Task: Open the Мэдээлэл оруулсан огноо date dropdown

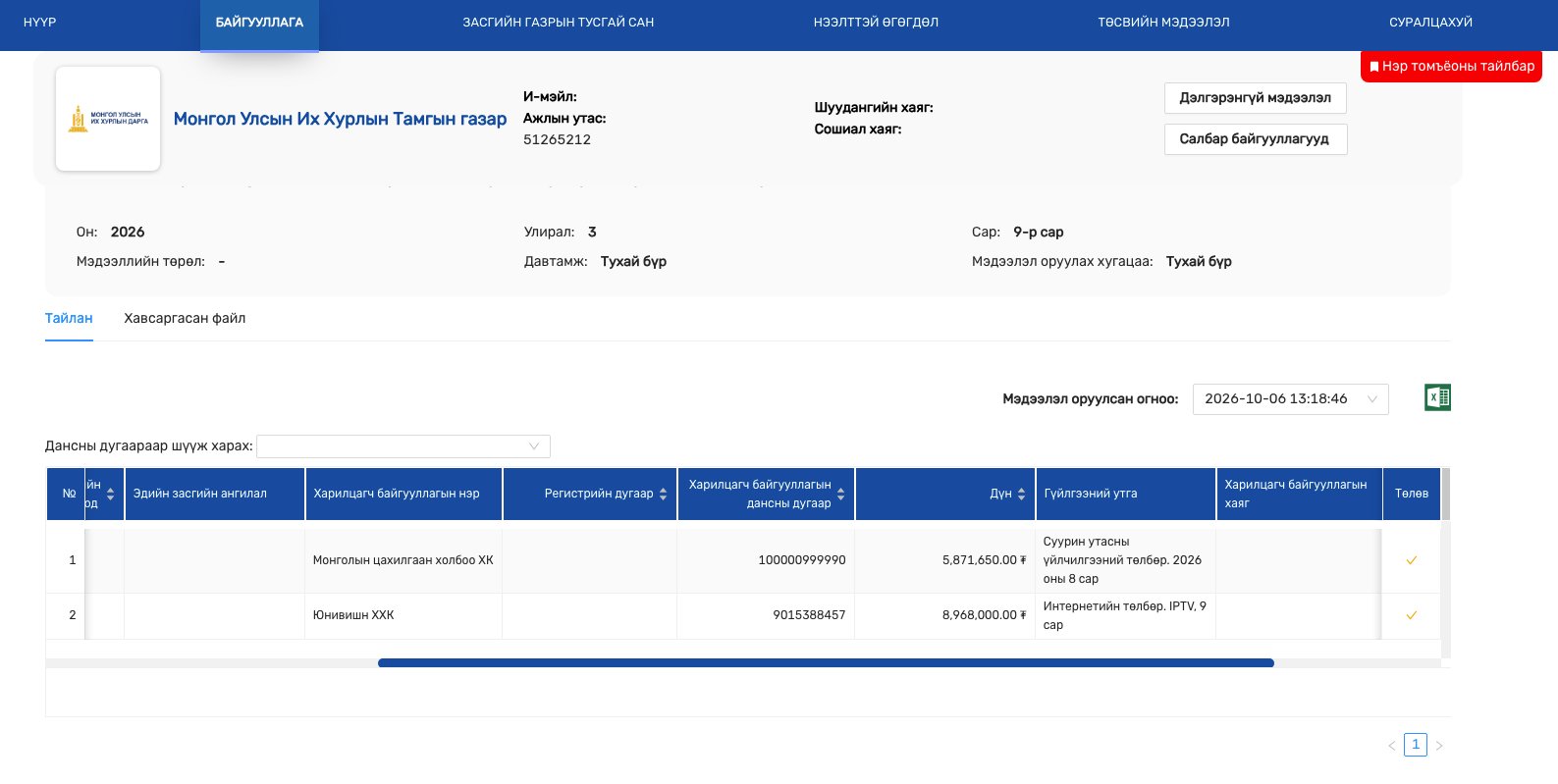Action: click(x=1290, y=398)
